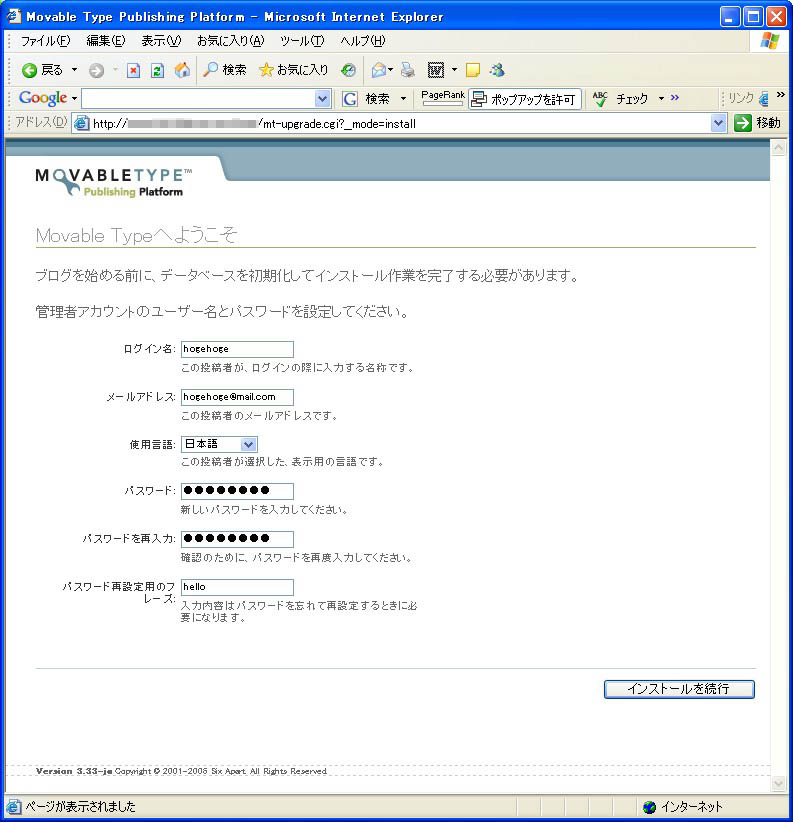Click the Windows flag logo throbber
This screenshot has width=793, height=822.
(x=770, y=41)
